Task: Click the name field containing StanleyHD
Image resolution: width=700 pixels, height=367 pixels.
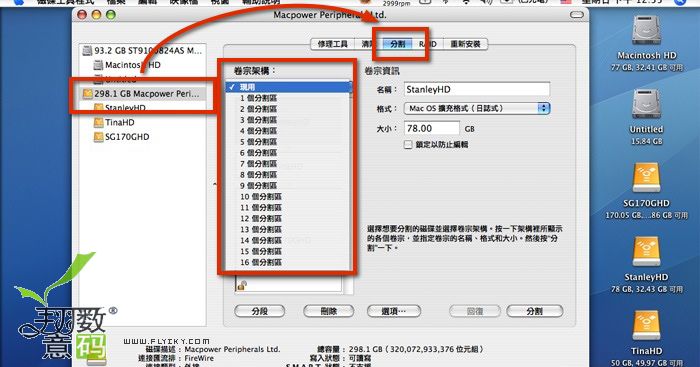Action: pos(477,89)
